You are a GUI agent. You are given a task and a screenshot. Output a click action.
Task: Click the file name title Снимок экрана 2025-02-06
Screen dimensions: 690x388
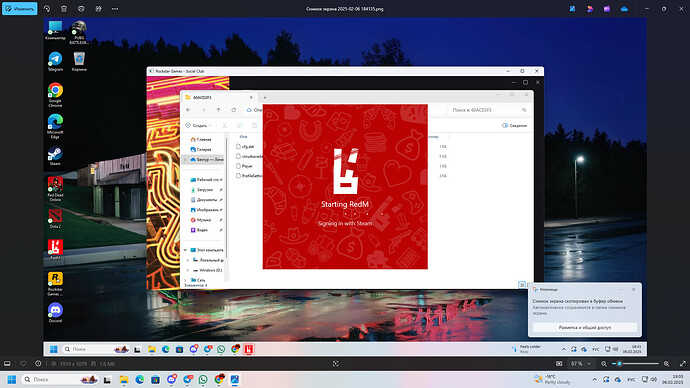click(x=345, y=9)
